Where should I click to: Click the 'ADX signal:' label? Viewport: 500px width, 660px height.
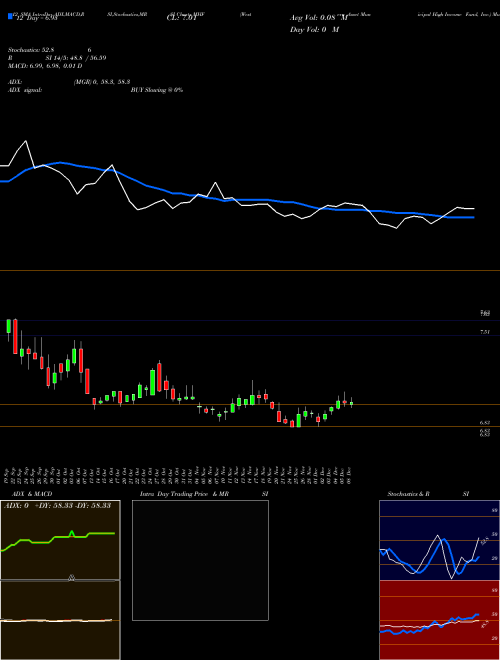click(25, 90)
